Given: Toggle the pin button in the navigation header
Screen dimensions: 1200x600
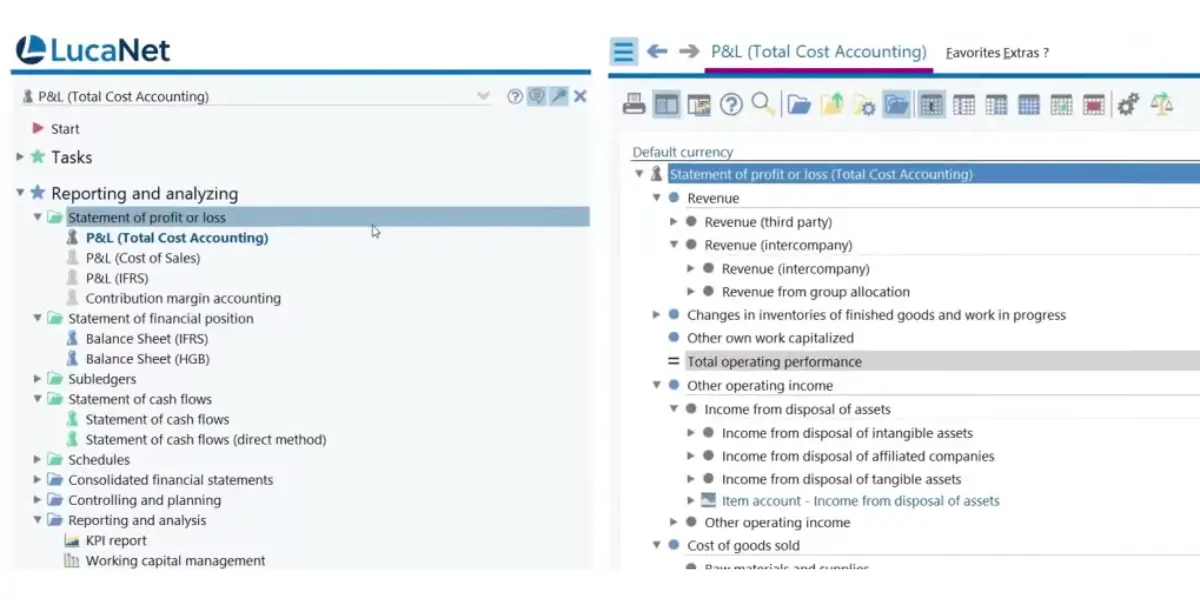Looking at the screenshot, I should click(x=558, y=96).
